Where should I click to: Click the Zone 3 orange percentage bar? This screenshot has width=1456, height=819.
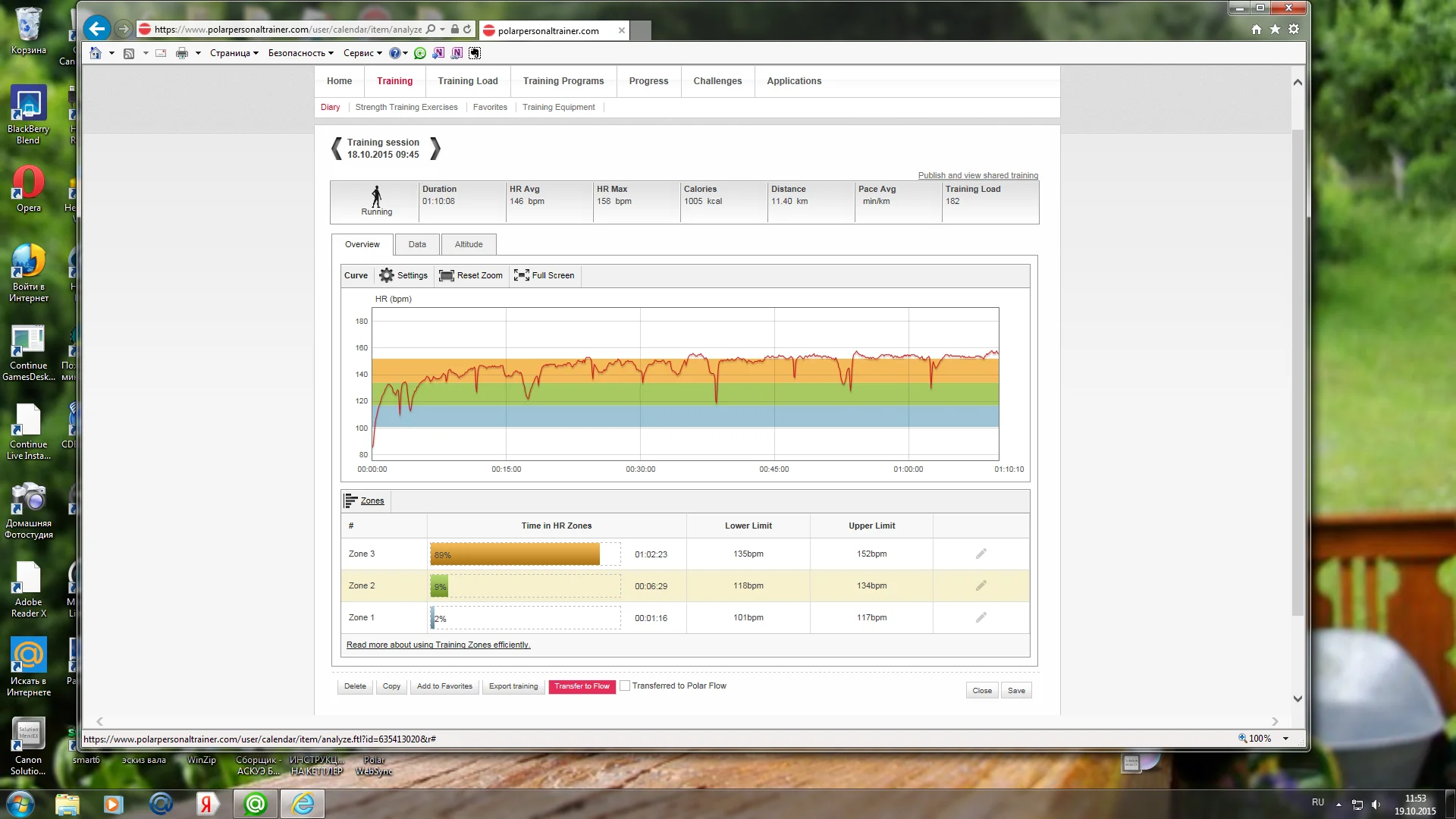click(x=516, y=554)
